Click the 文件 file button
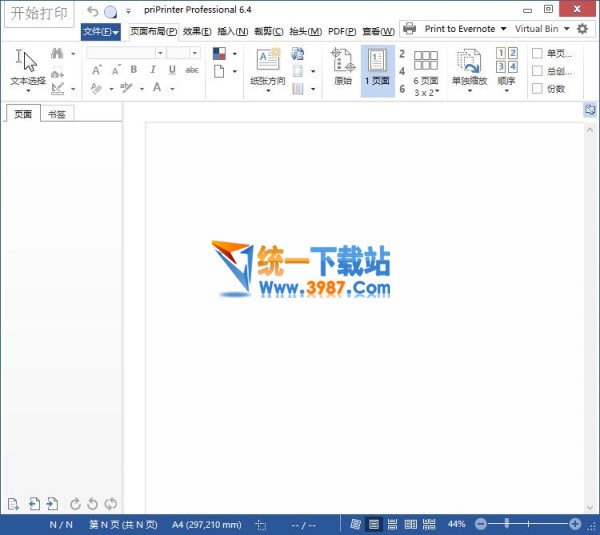 (100, 31)
